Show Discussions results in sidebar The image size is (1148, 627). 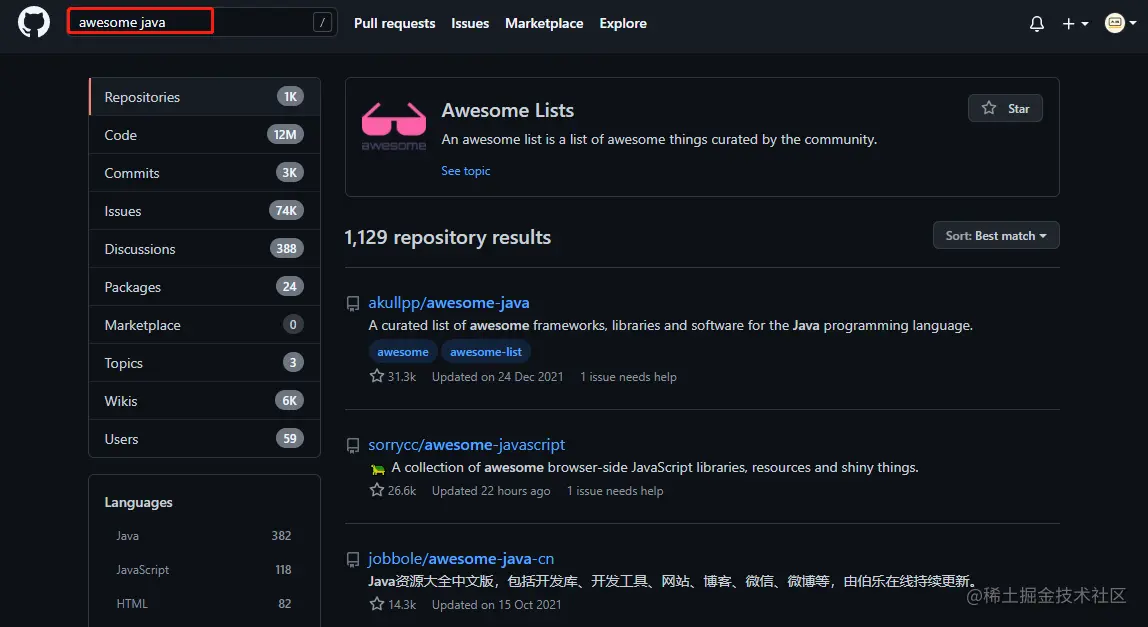[204, 249]
